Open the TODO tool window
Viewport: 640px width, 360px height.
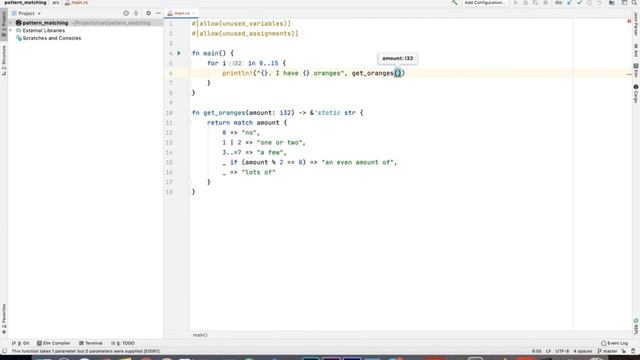coord(123,343)
